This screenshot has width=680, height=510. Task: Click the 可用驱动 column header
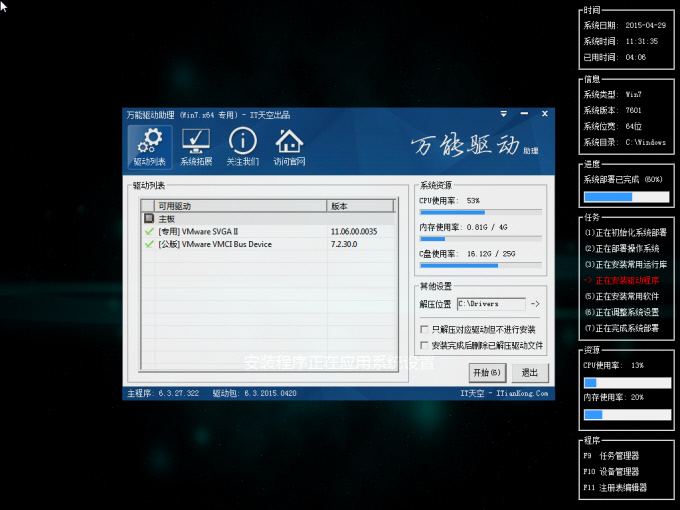tap(241, 206)
